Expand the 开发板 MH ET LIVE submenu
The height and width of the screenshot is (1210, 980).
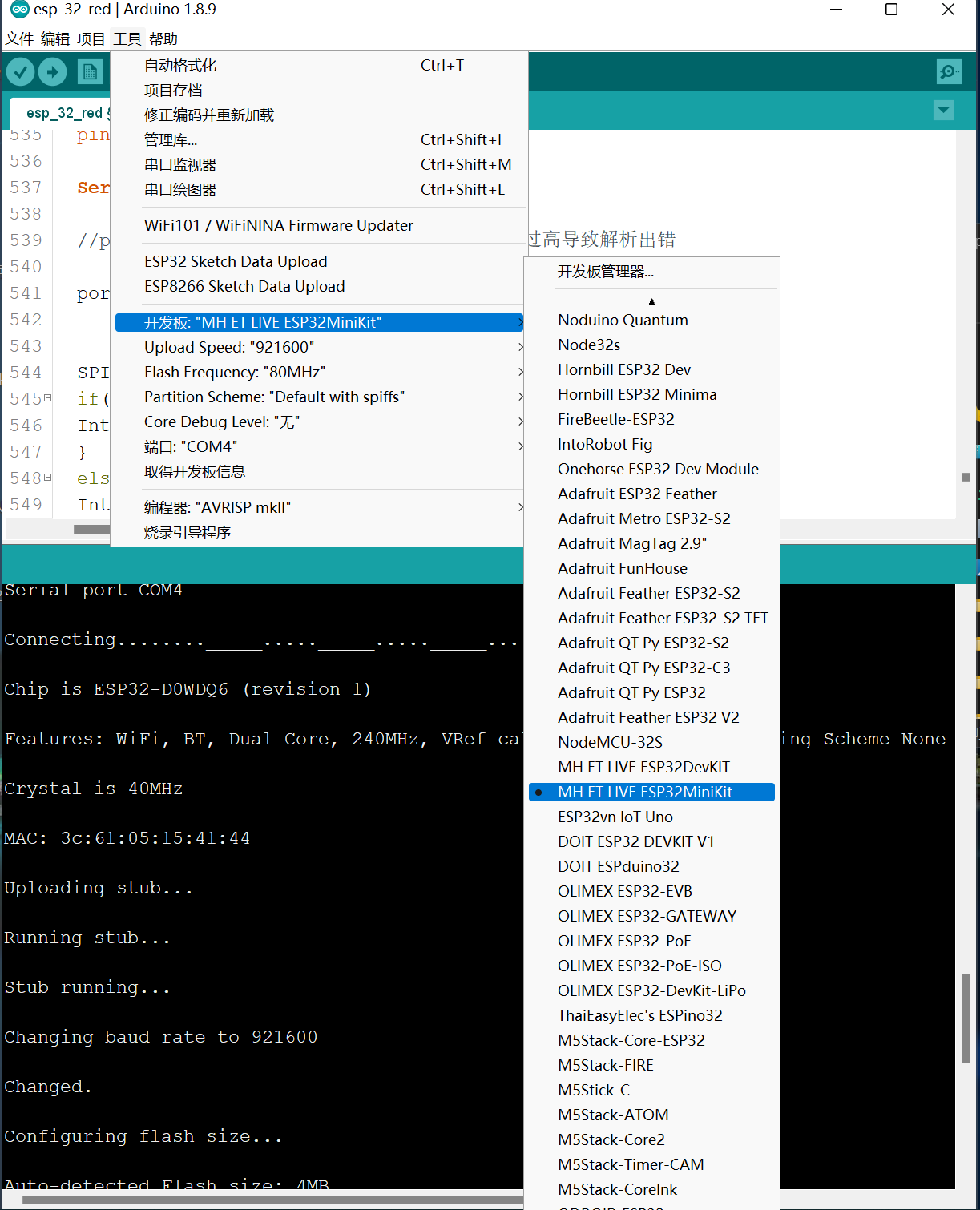(x=319, y=322)
